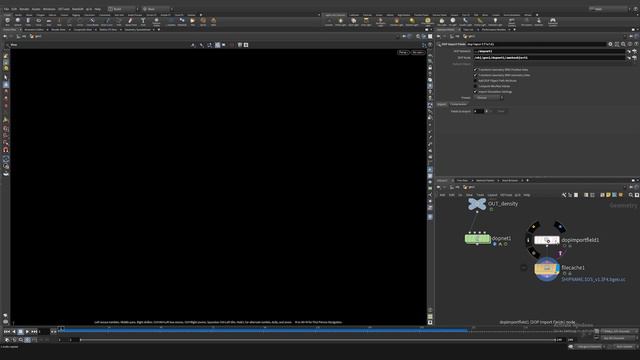Stop timeline playback
The image size is (640, 360).
click(x=20, y=332)
